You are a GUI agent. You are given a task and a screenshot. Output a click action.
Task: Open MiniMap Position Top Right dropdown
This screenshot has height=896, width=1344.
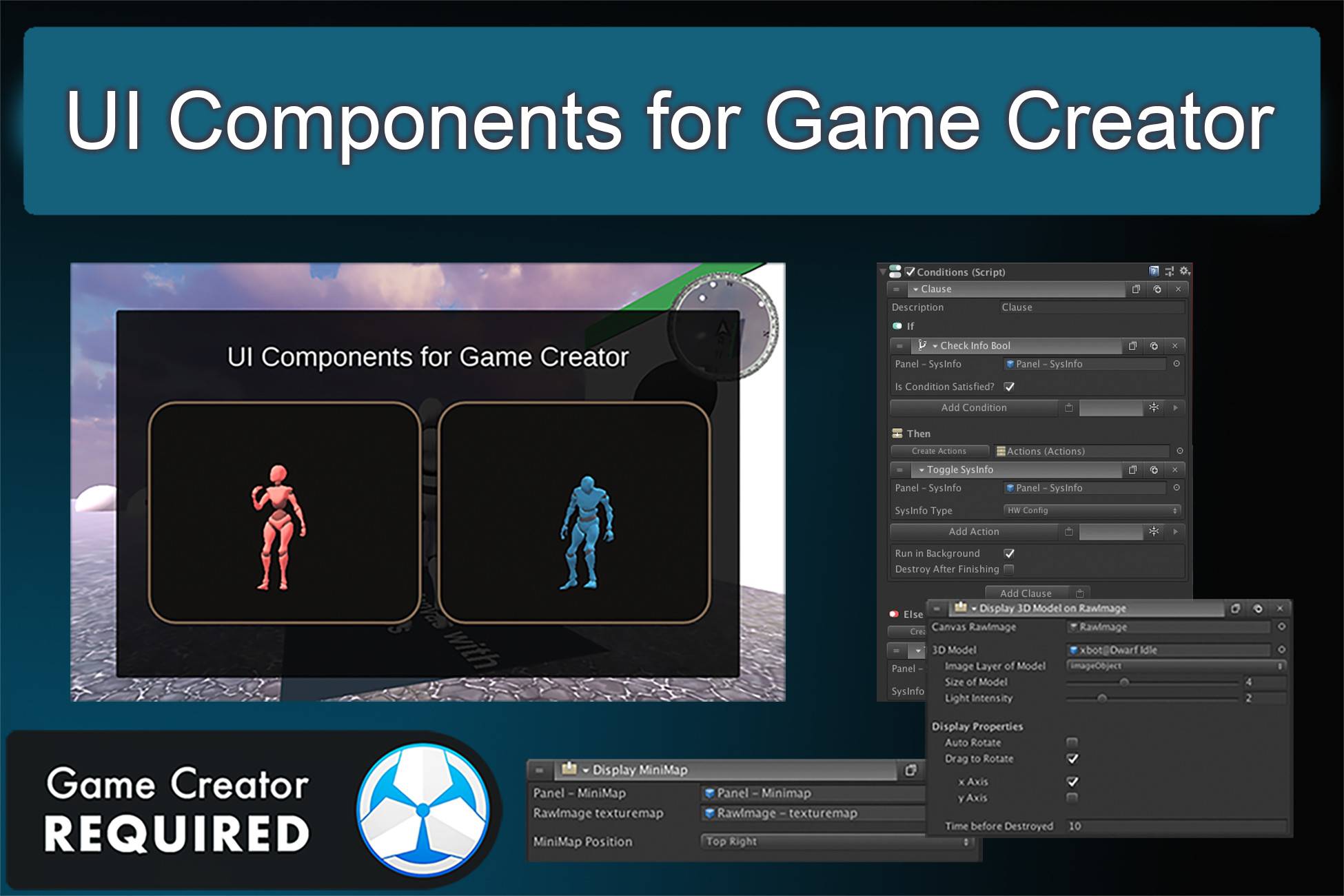click(837, 842)
